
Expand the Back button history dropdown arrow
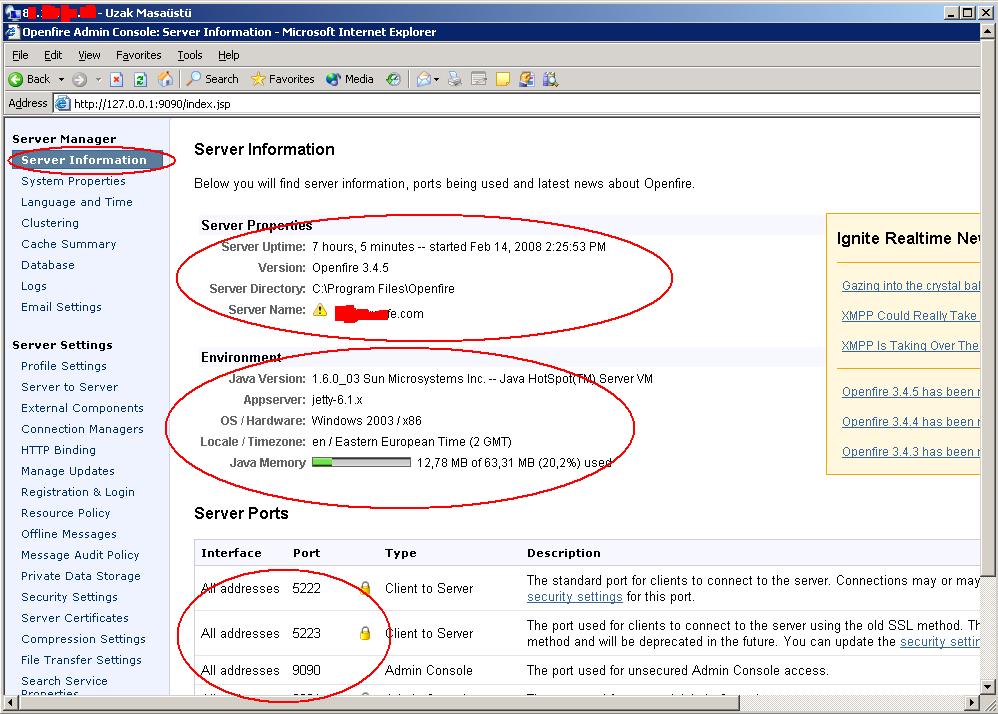point(61,80)
